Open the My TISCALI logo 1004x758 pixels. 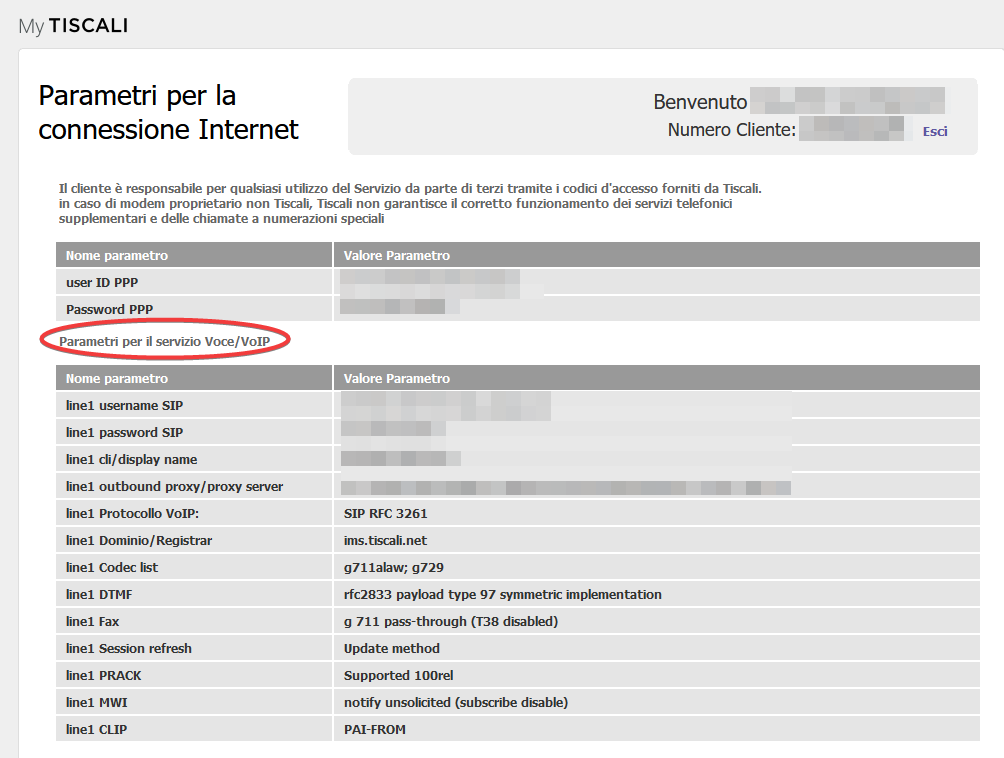click(x=73, y=26)
